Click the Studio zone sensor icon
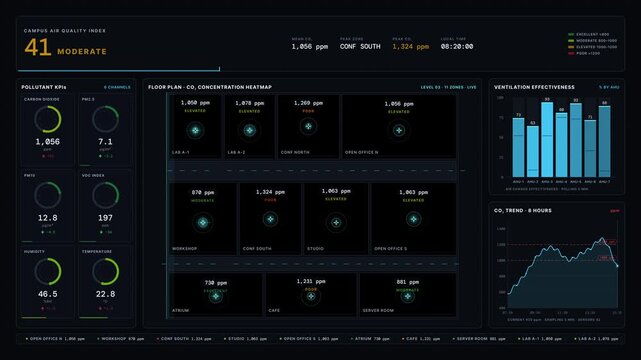The height and width of the screenshot is (360, 641). (x=336, y=222)
